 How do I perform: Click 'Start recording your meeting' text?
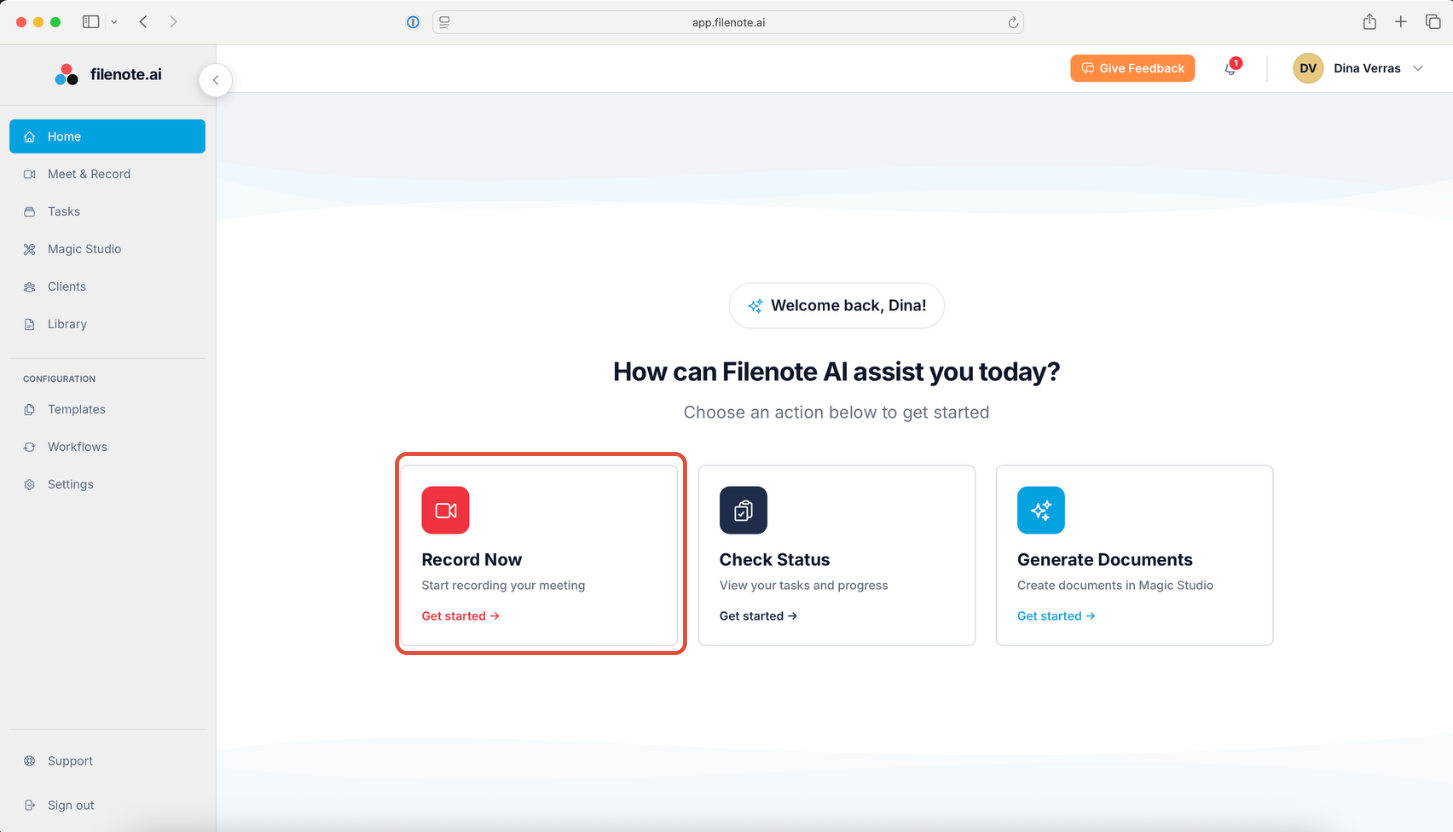[x=503, y=585]
